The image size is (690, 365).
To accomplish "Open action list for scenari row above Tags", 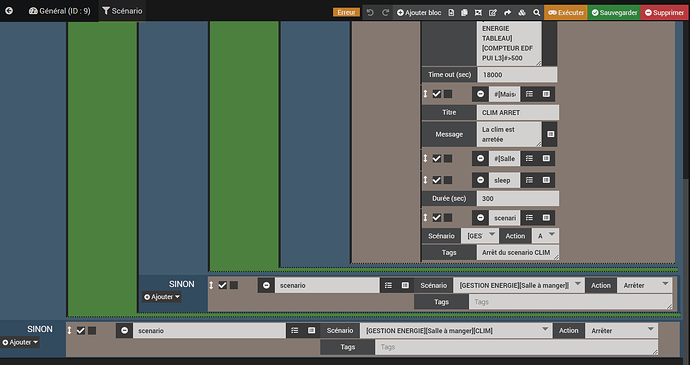I will (529, 218).
